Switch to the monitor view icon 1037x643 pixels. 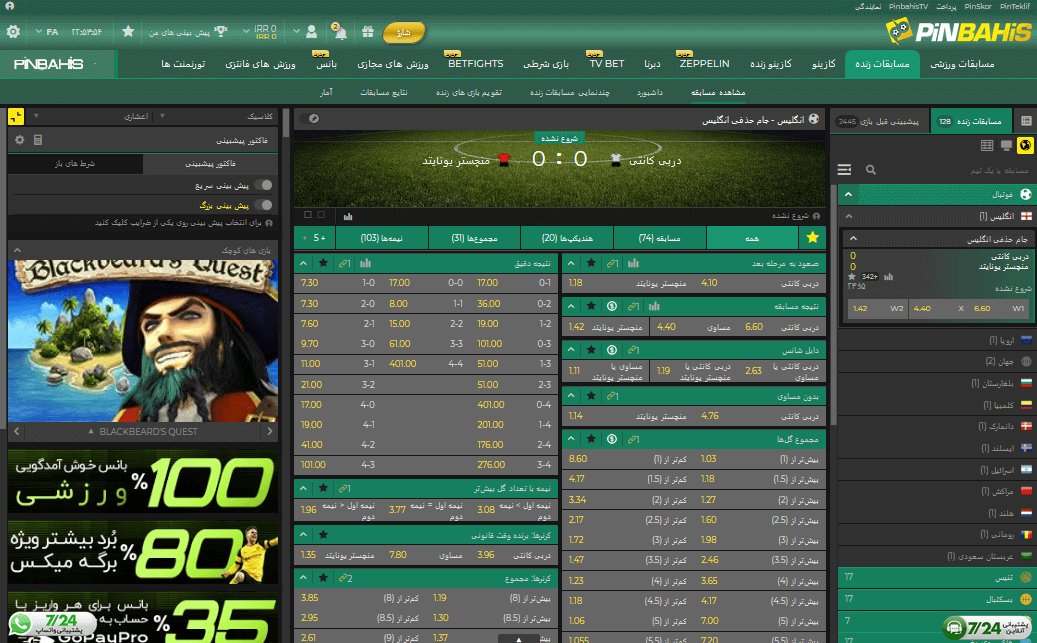[1006, 146]
